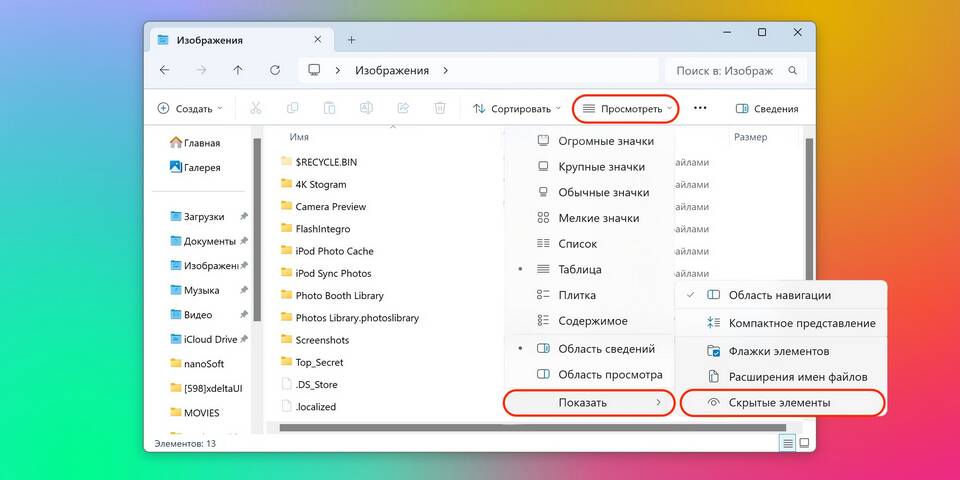
Task: Toggle Расширения имен файлов option
Action: 781,377
